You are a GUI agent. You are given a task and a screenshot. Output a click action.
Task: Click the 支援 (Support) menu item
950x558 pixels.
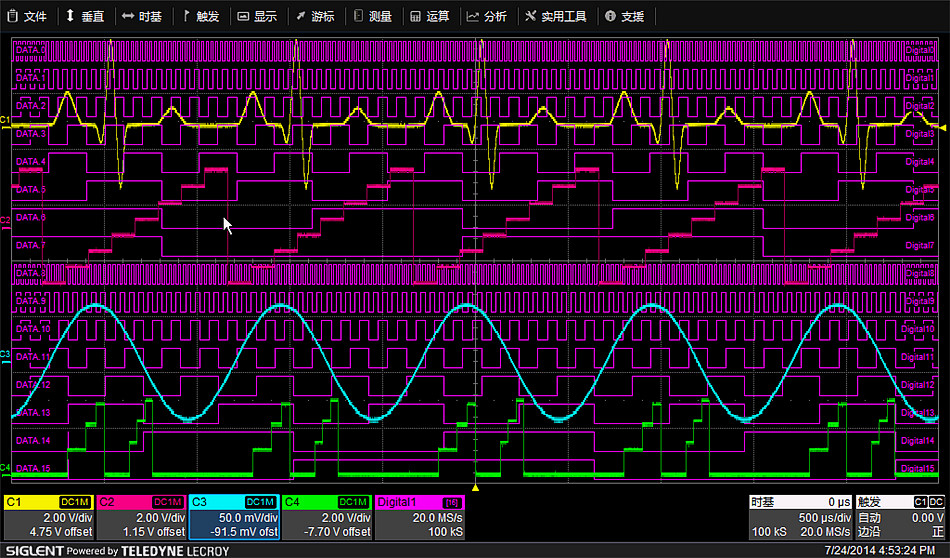625,17
